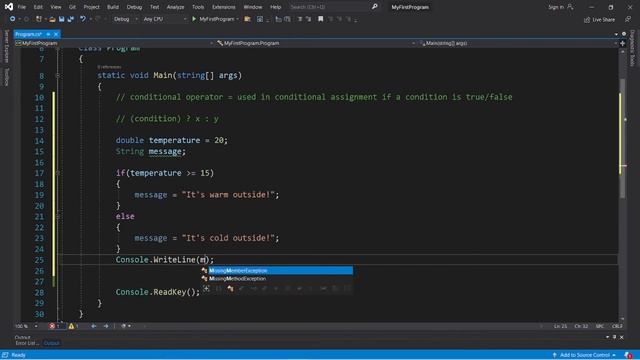The width and height of the screenshot is (640, 360).
Task: Toggle the highlighted class filter in IntelliSense
Action: click(x=231, y=289)
